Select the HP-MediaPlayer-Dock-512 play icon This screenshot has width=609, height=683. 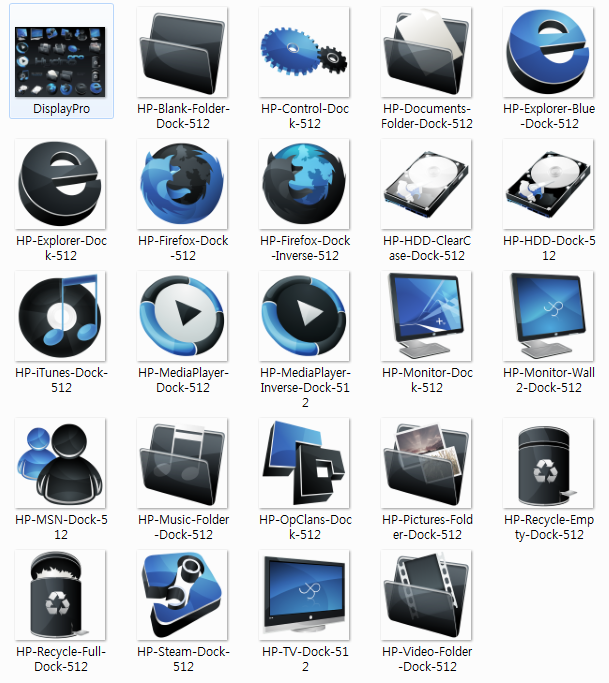tap(182, 316)
